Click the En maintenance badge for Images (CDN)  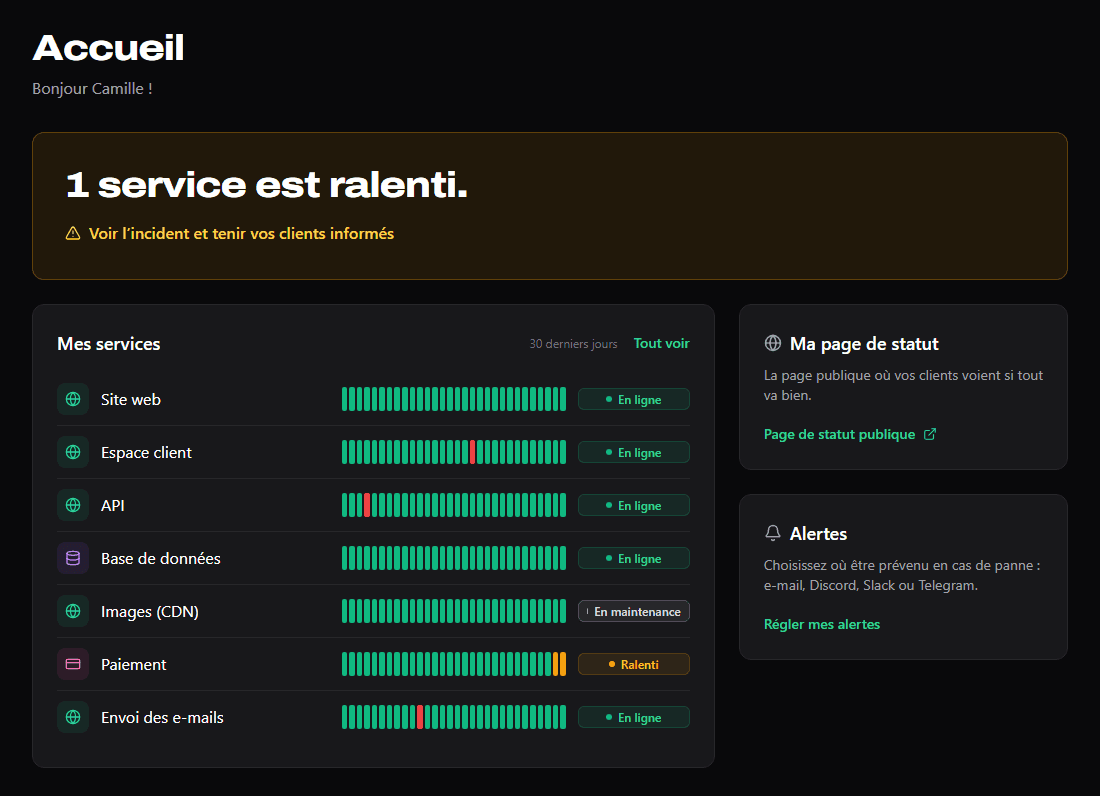point(633,611)
